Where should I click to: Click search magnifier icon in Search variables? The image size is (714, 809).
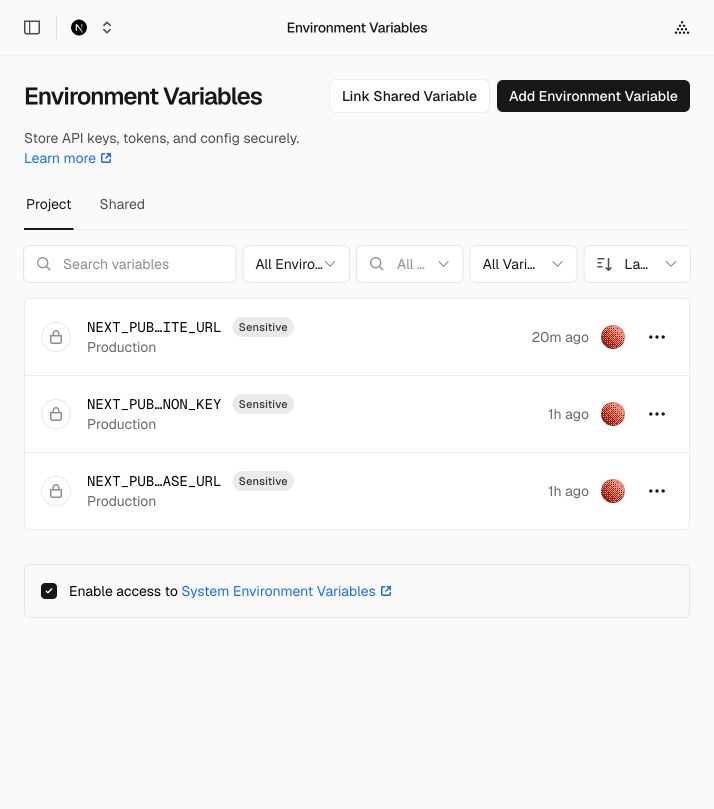click(44, 264)
